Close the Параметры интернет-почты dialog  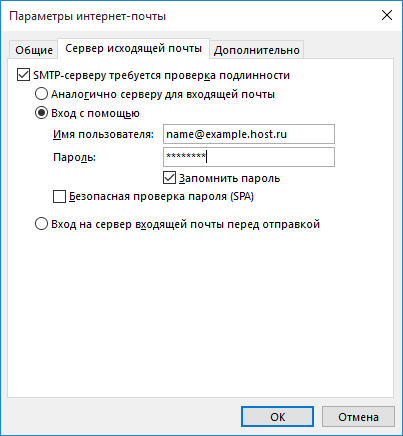[387, 15]
